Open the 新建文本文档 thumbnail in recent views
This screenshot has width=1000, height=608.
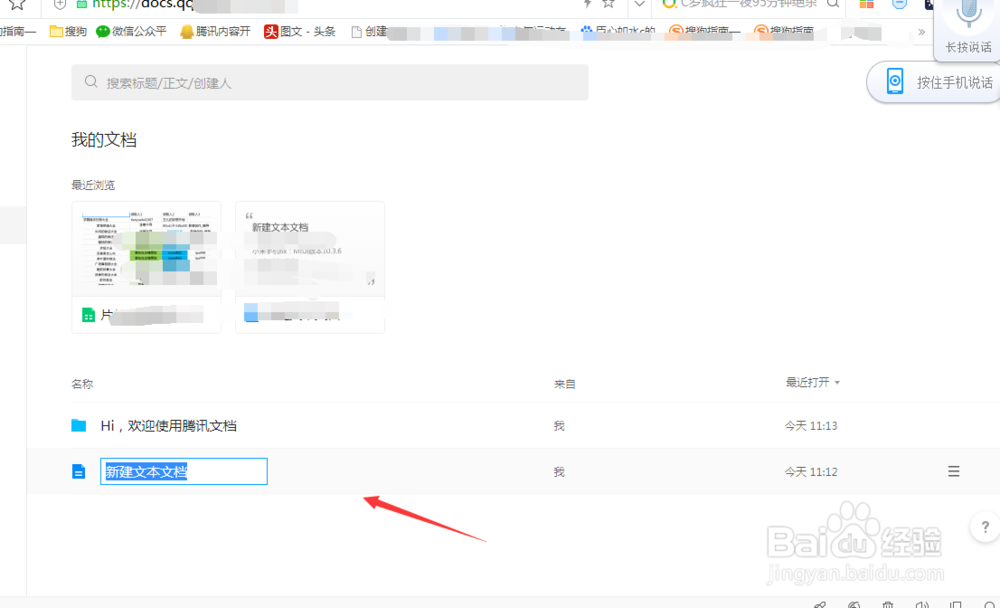pyautogui.click(x=310, y=249)
